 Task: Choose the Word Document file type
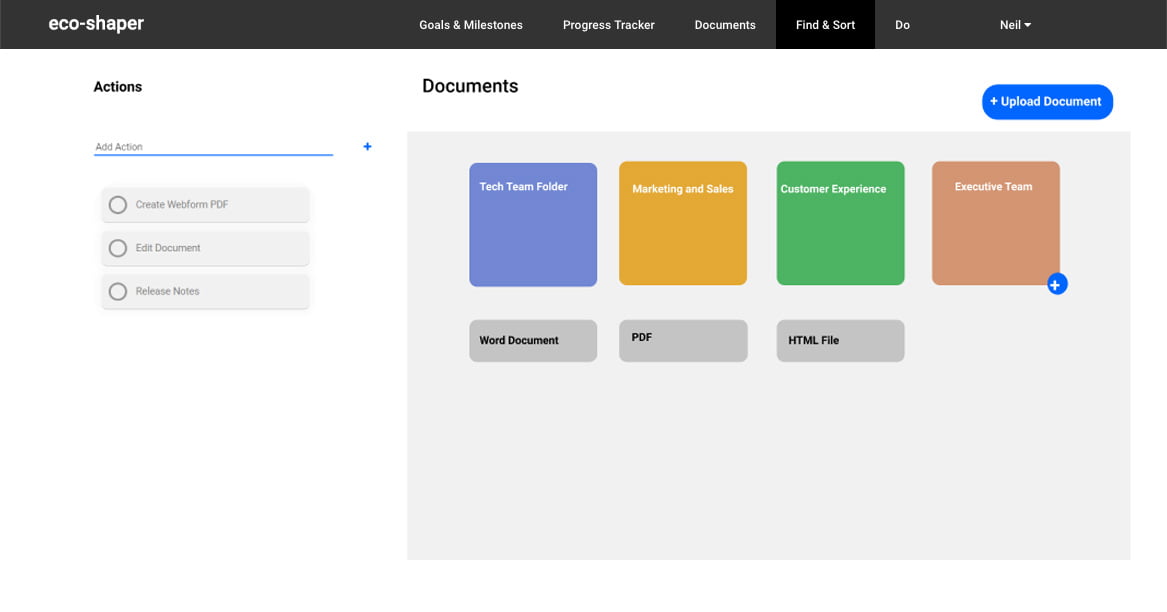pyautogui.click(x=533, y=341)
